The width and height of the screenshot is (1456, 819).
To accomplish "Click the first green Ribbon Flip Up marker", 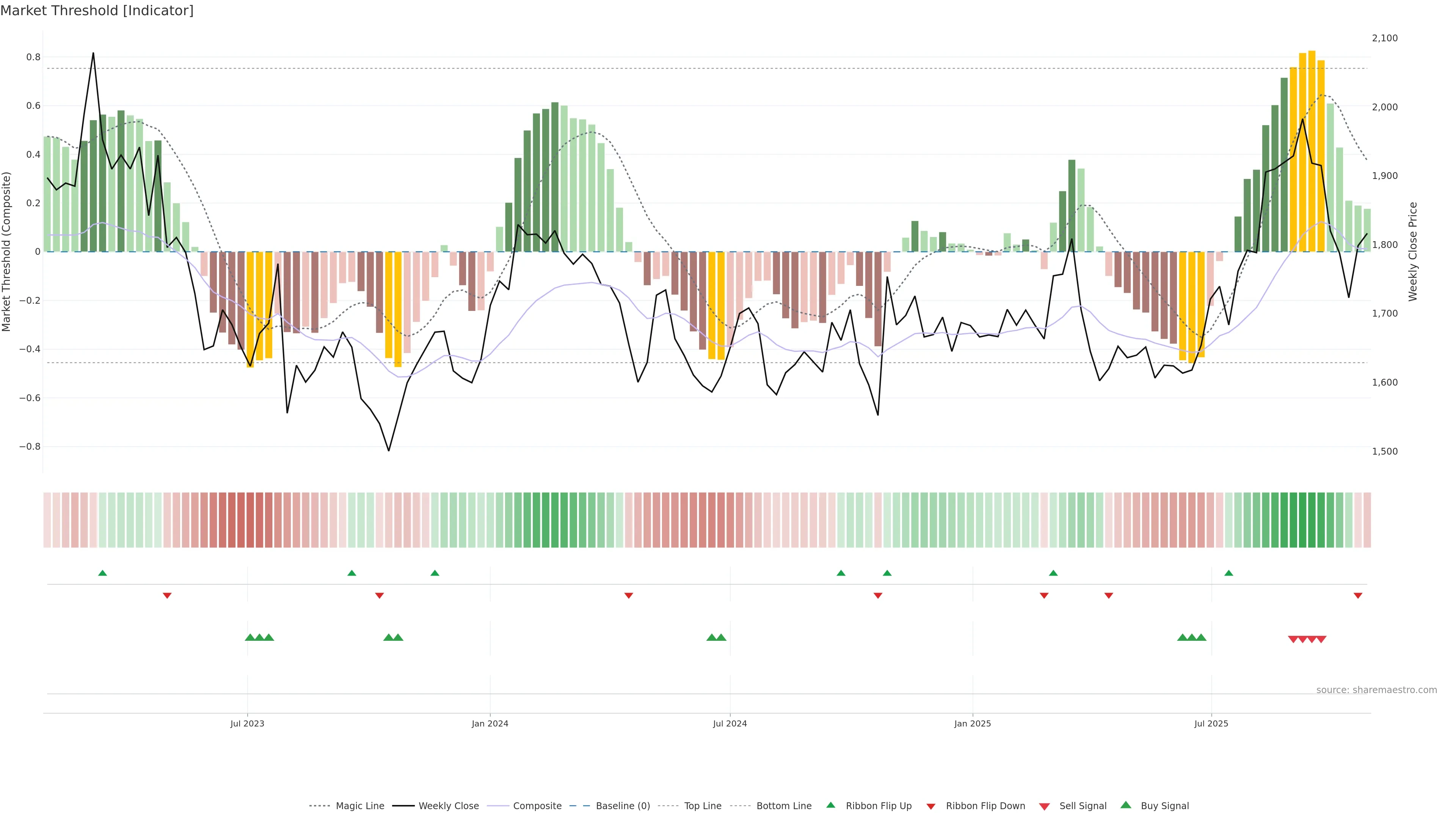I will (x=102, y=573).
